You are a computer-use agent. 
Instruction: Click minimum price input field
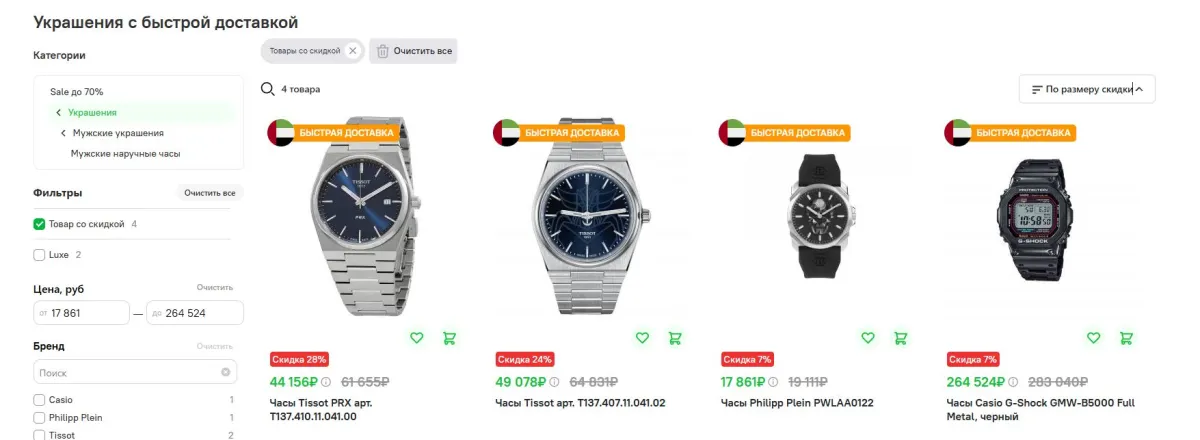[81, 313]
